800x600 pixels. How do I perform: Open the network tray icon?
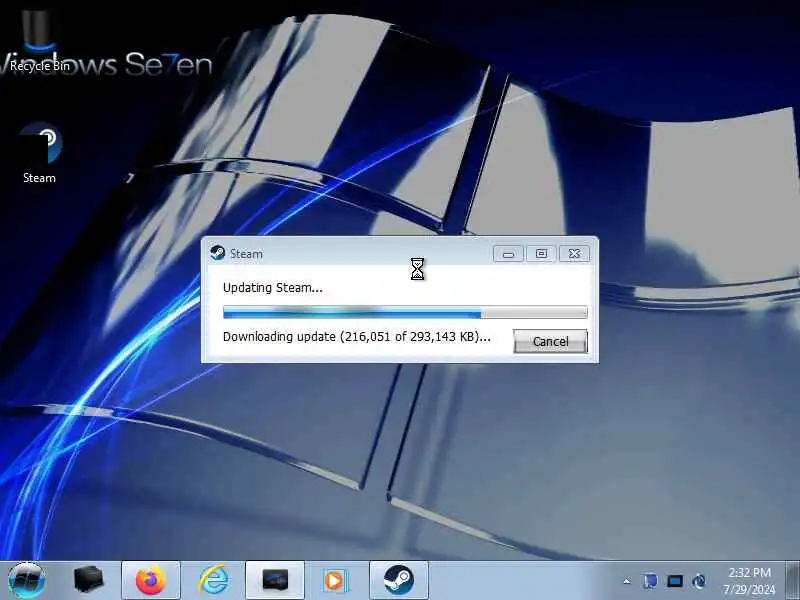click(674, 581)
